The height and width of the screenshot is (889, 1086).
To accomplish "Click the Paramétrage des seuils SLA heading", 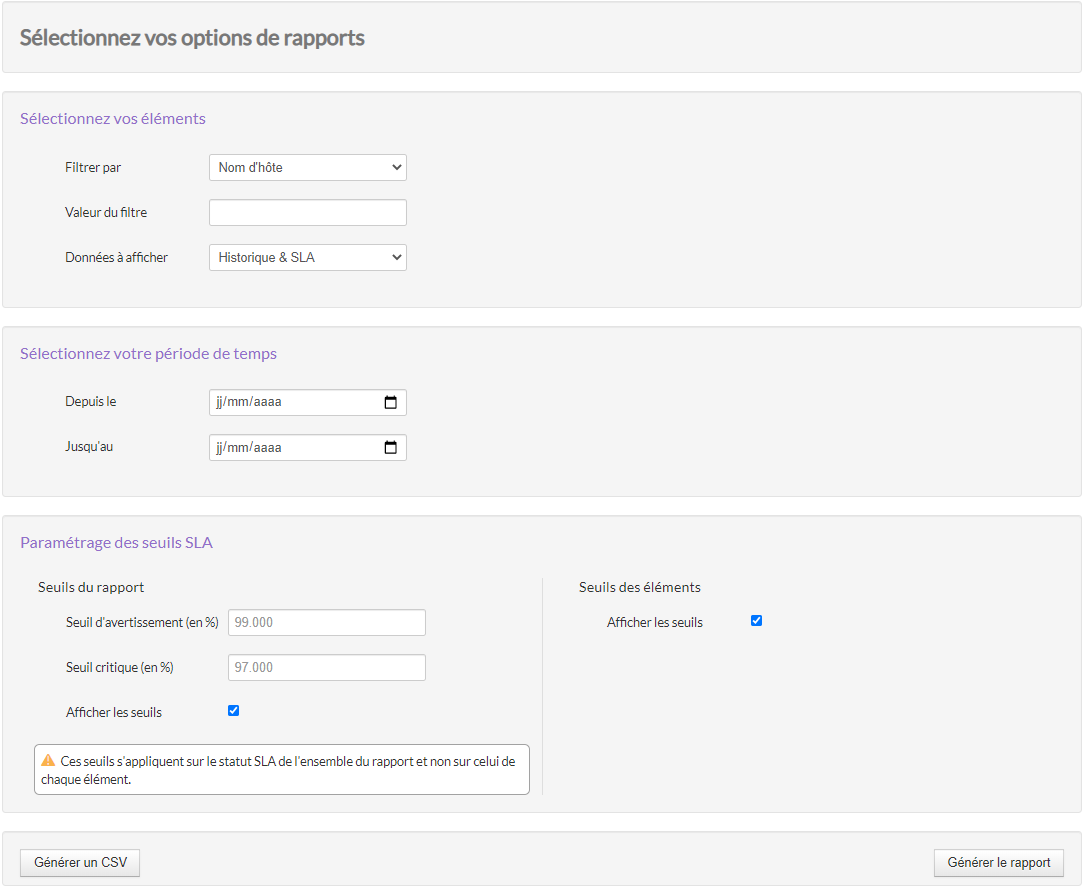I will point(116,544).
